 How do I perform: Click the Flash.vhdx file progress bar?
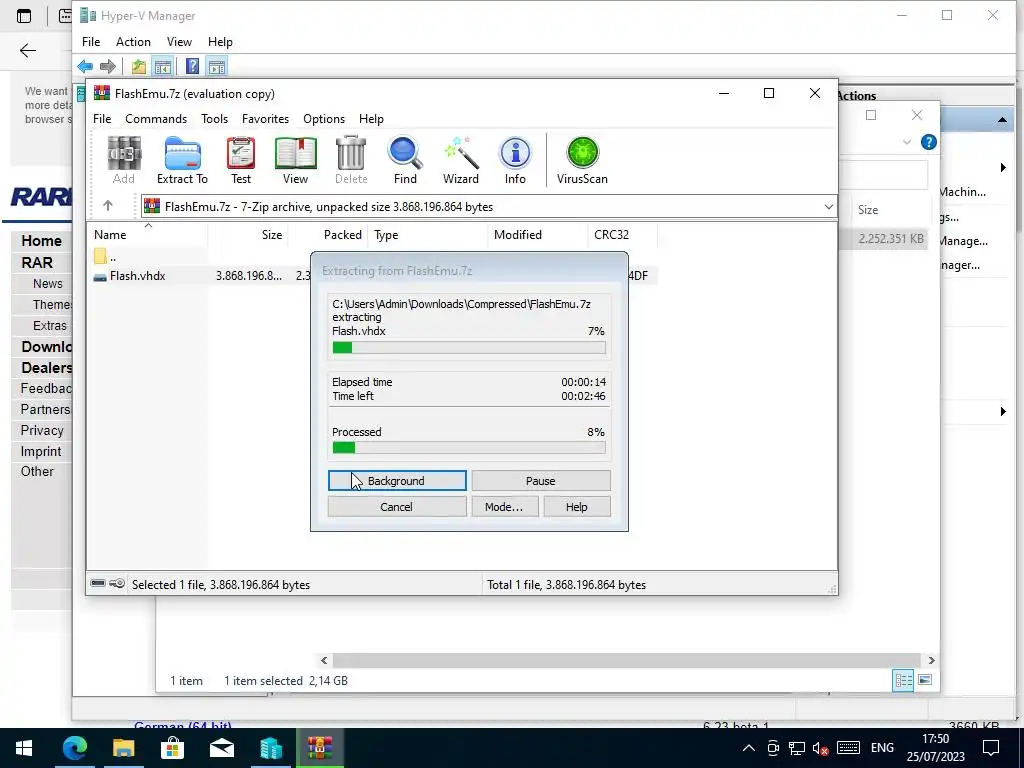tap(469, 347)
